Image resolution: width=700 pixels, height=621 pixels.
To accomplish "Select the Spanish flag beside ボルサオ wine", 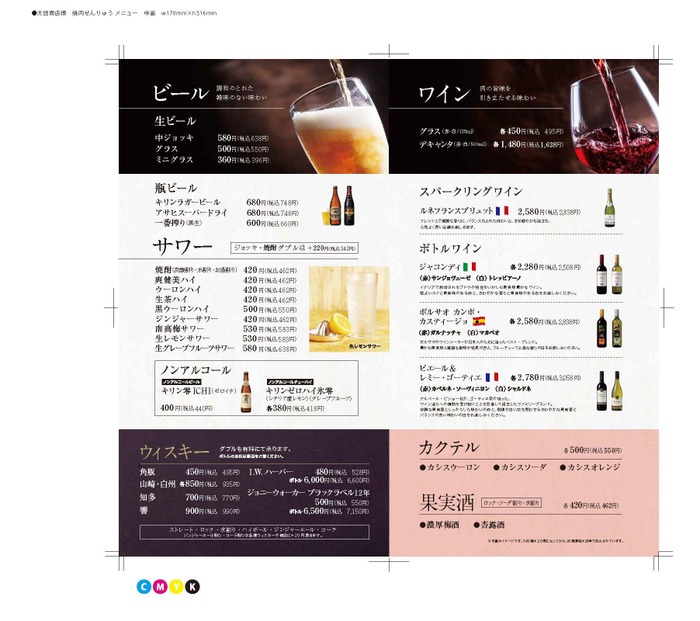I will tap(479, 321).
